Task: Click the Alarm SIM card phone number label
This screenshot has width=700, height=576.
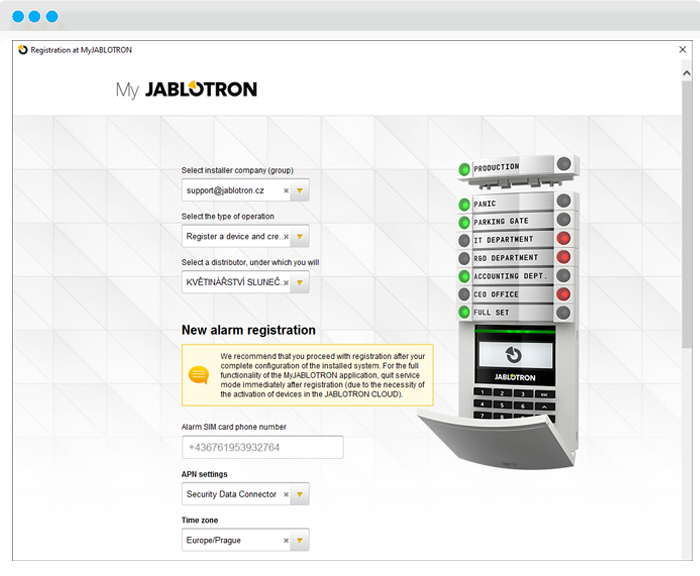Action: click(x=234, y=427)
